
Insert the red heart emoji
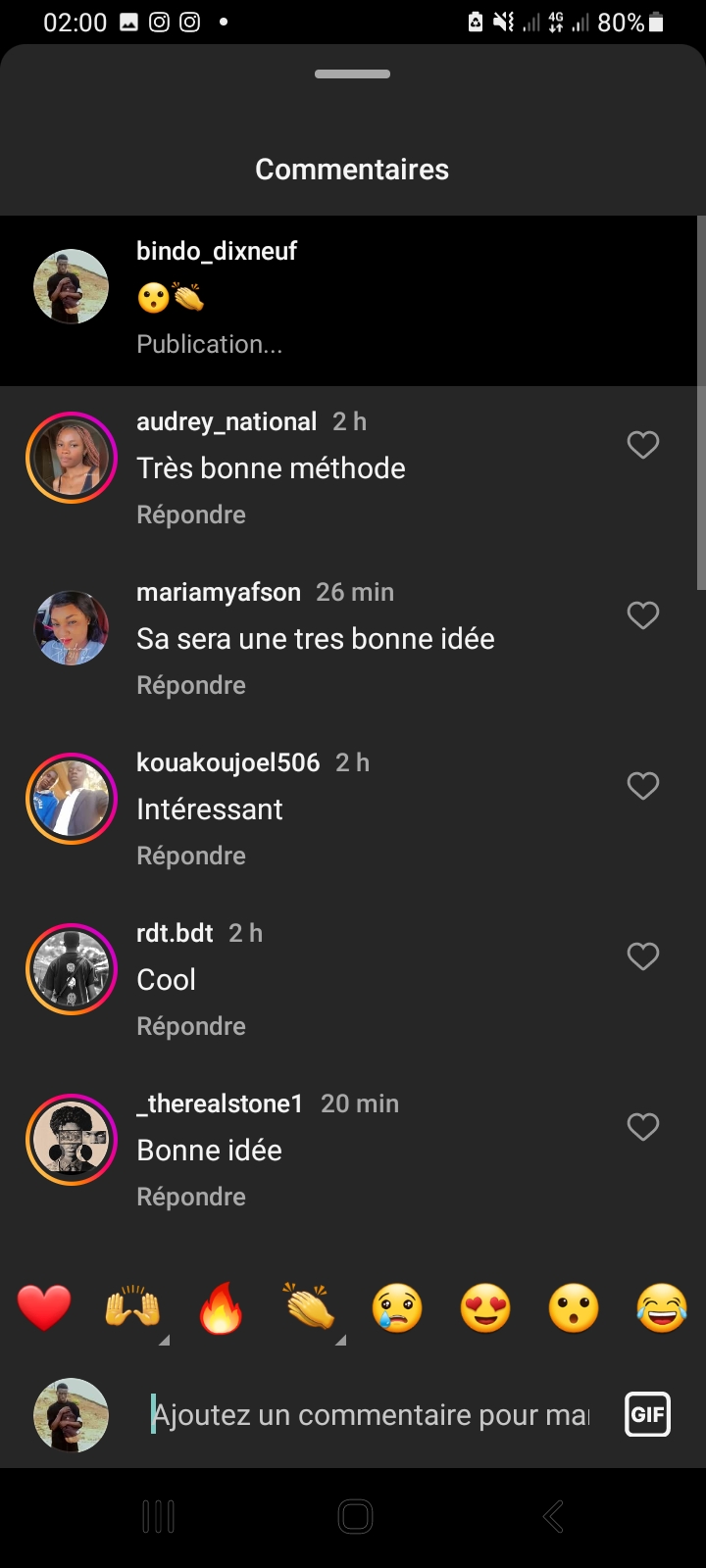click(44, 1308)
